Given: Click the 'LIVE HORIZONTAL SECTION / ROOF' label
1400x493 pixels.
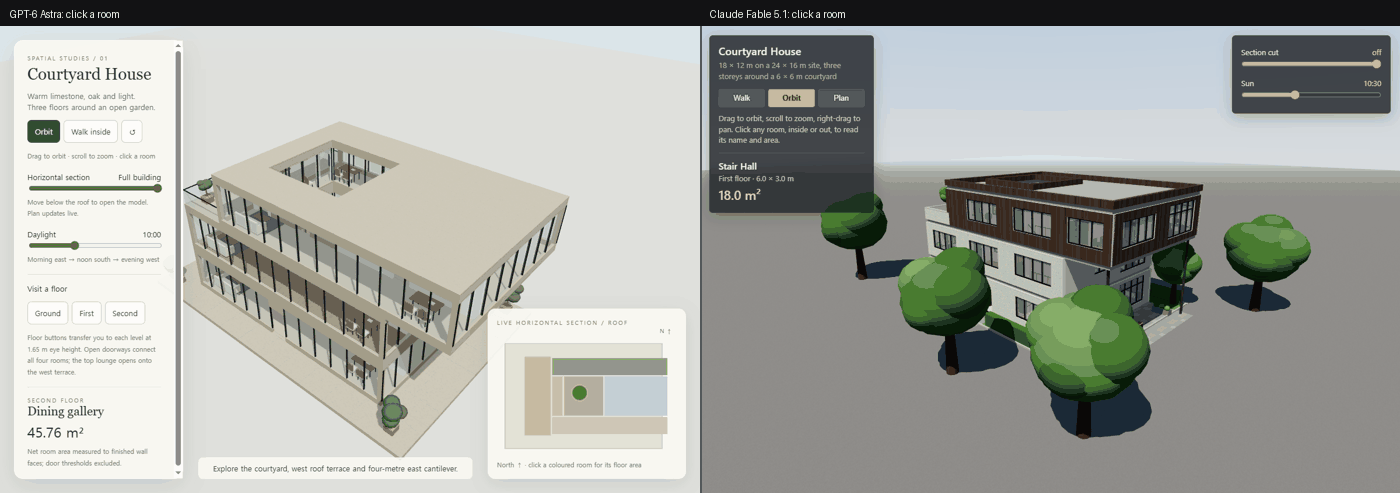Looking at the screenshot, I should click(562, 323).
